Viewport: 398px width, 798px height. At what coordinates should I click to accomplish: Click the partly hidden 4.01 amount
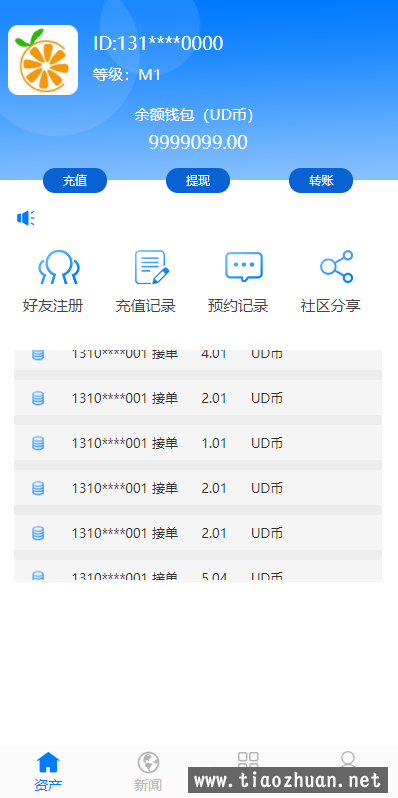[x=214, y=354]
